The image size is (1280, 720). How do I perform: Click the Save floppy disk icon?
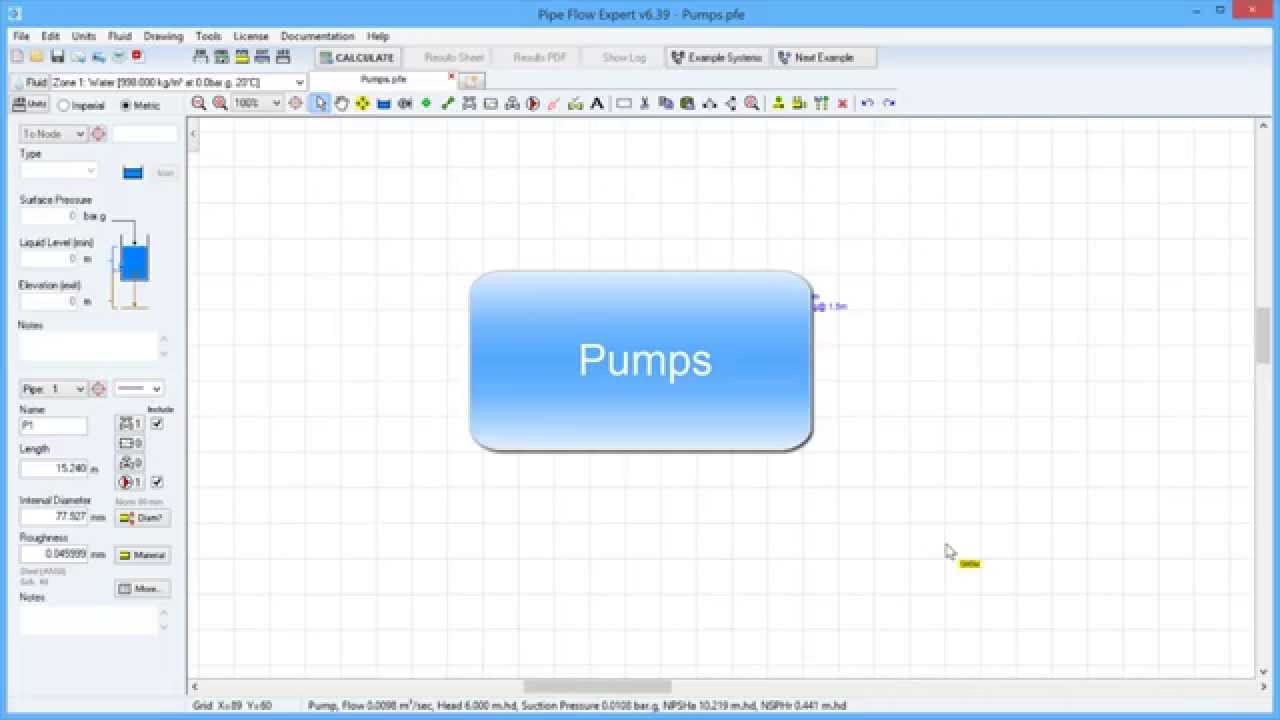pyautogui.click(x=57, y=57)
